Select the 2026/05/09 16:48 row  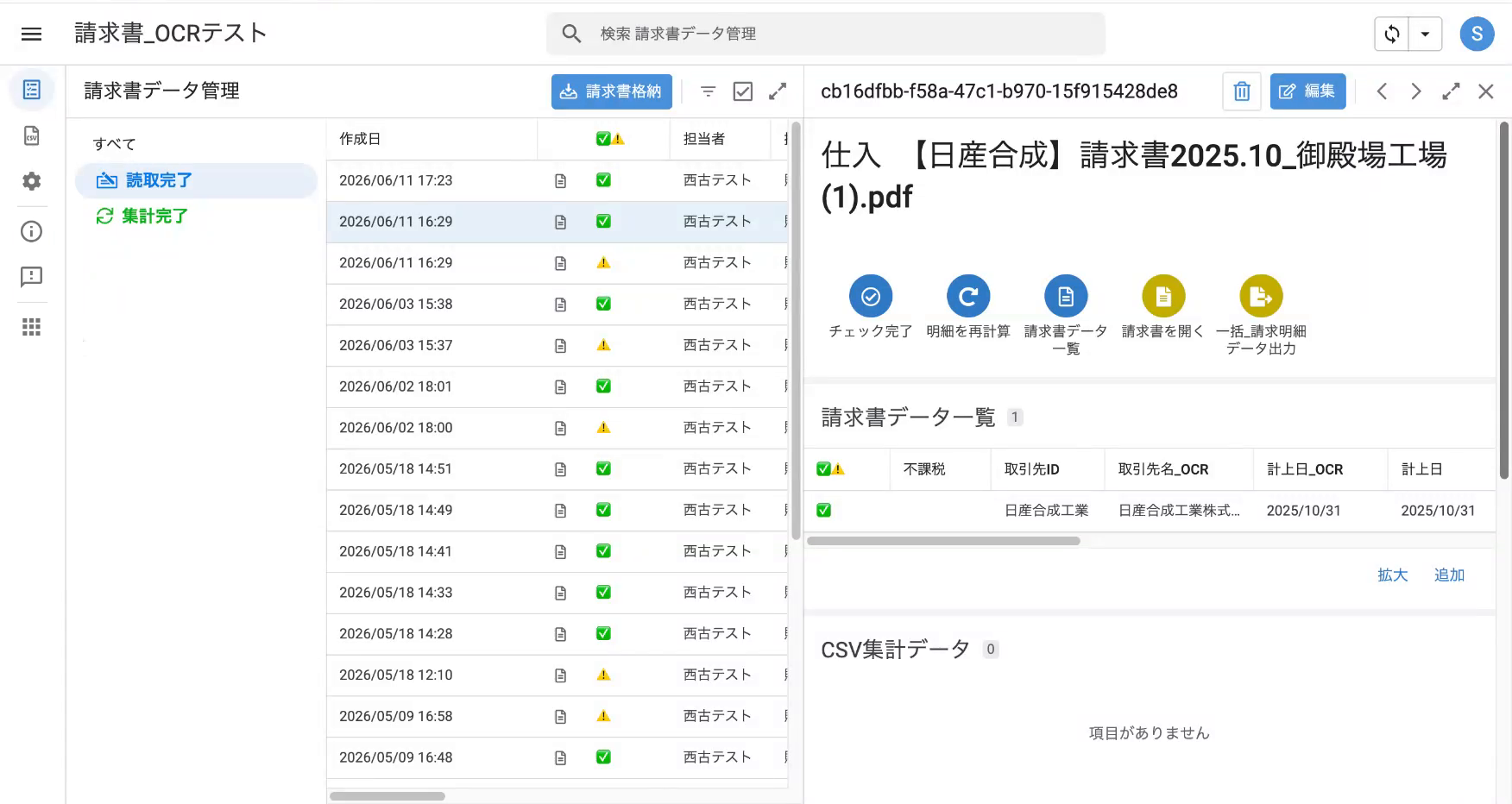click(557, 757)
